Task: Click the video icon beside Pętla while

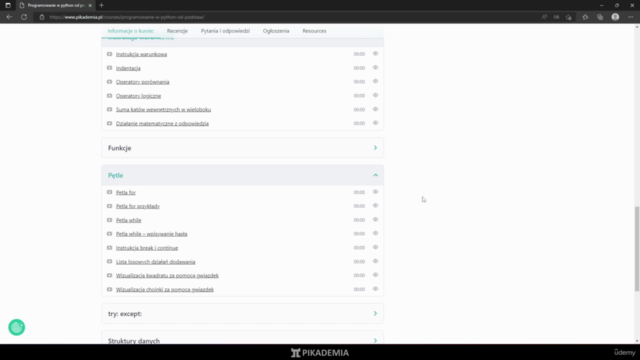Action: click(109, 220)
